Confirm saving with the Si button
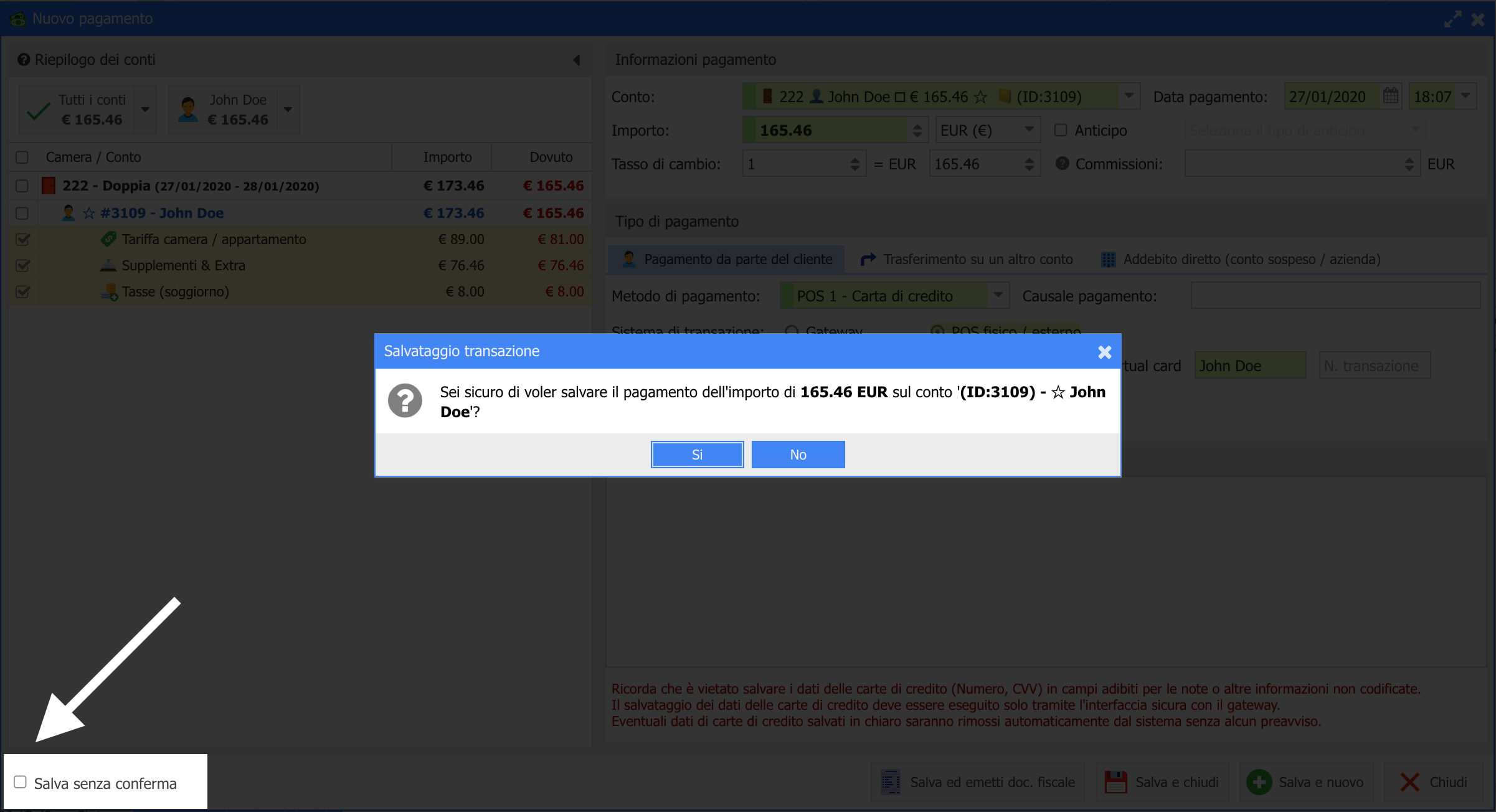This screenshot has height=812, width=1496. coord(697,455)
